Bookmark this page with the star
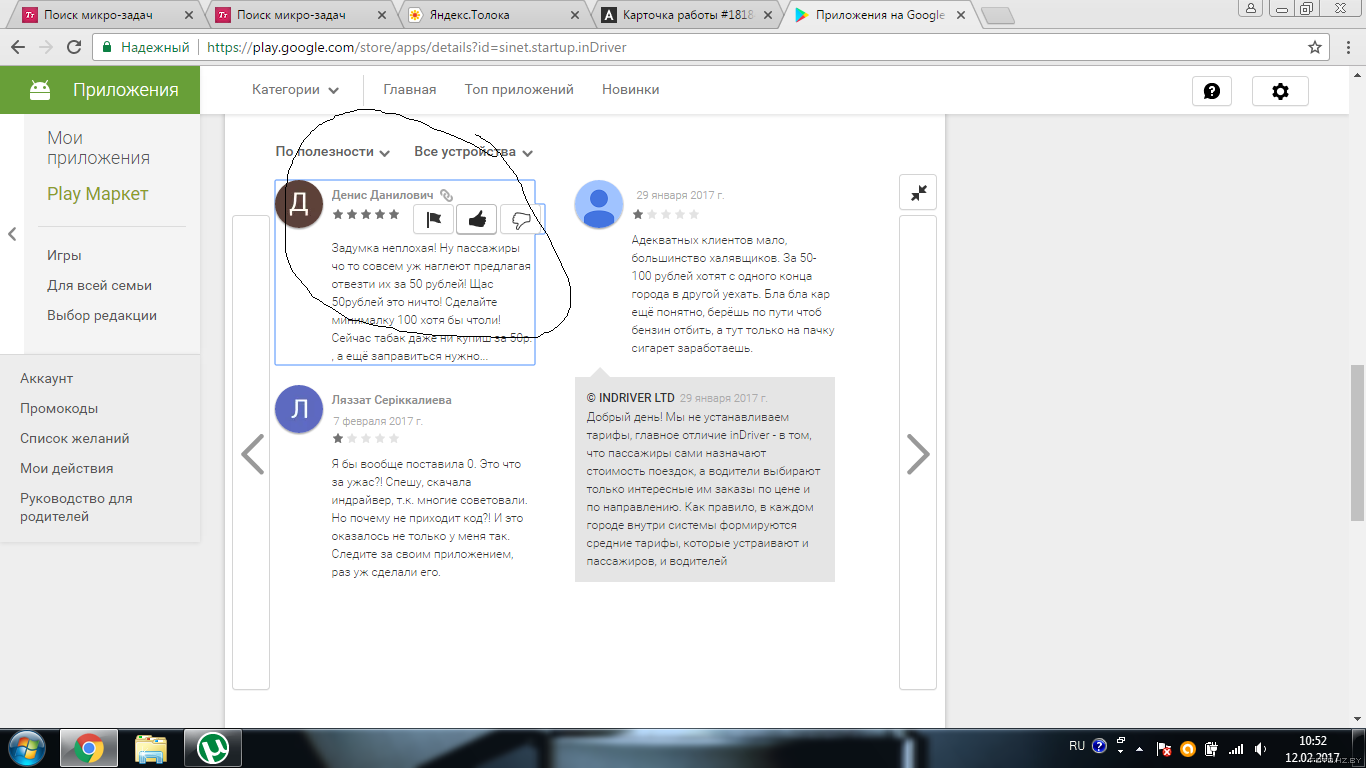 pyautogui.click(x=1315, y=47)
